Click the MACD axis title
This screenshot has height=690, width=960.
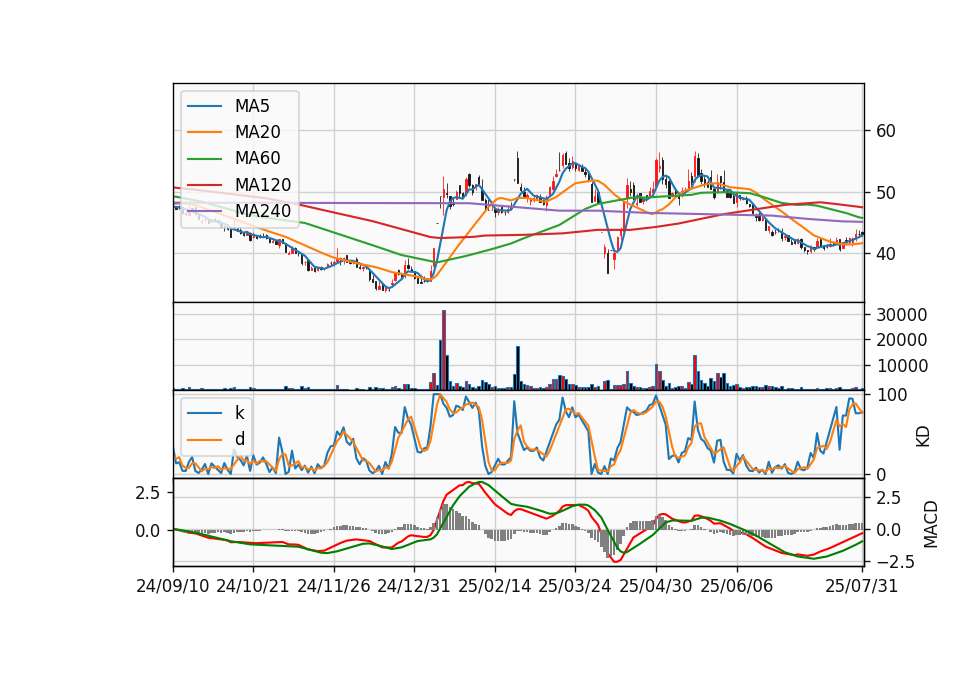coord(930,524)
